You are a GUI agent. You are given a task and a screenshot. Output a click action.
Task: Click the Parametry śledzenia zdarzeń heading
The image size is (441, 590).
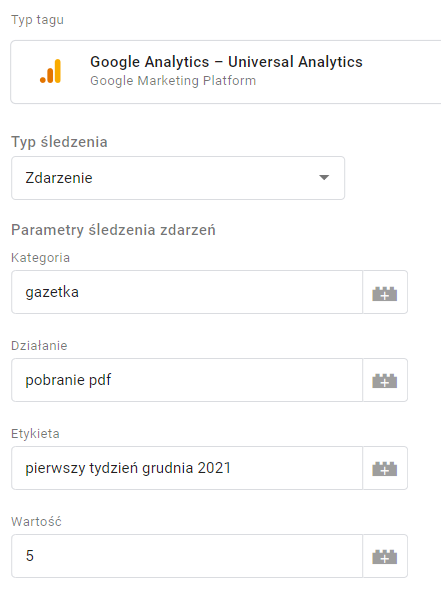coord(113,230)
